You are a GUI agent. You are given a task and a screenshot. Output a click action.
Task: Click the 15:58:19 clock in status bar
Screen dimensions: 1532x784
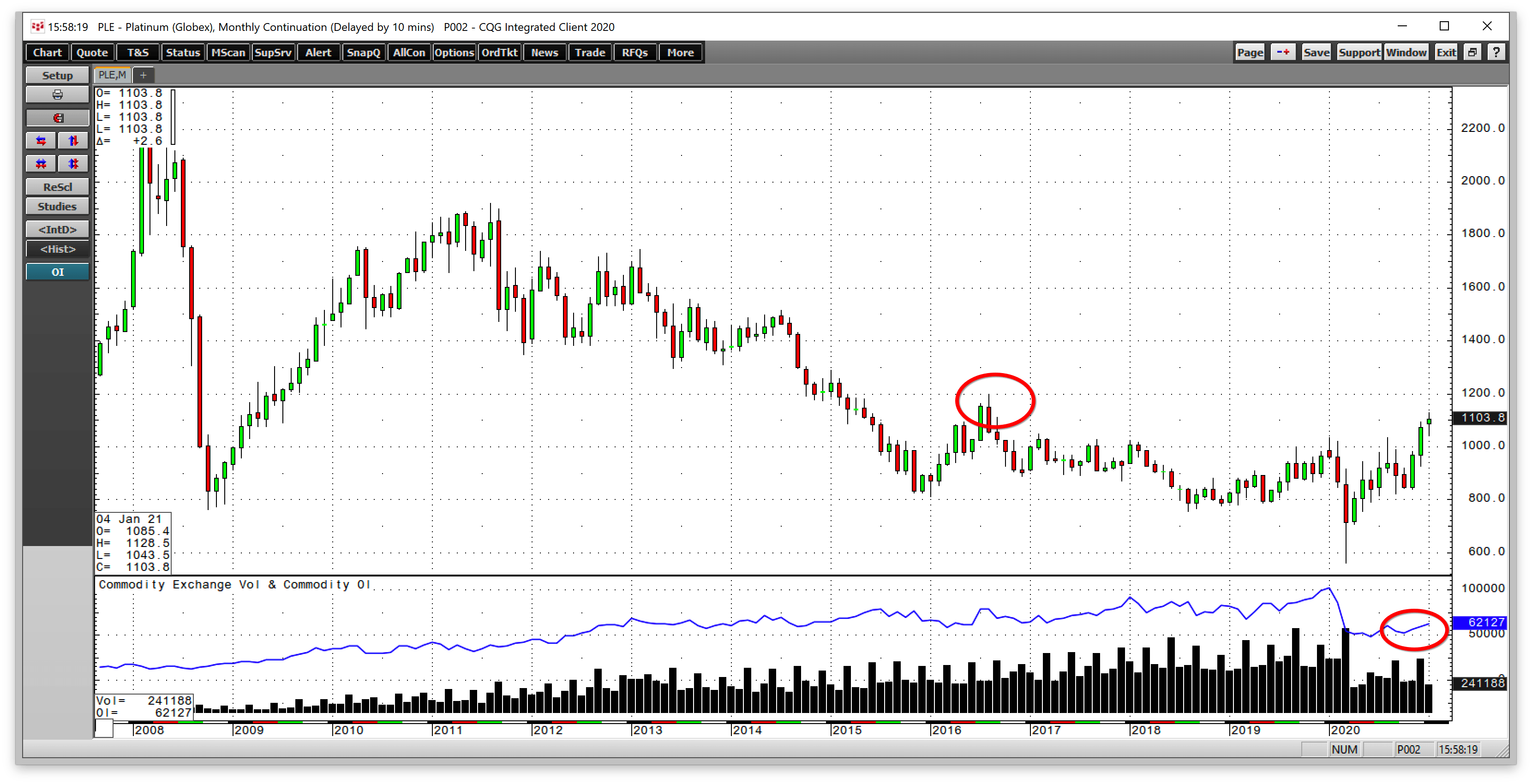[1458, 749]
